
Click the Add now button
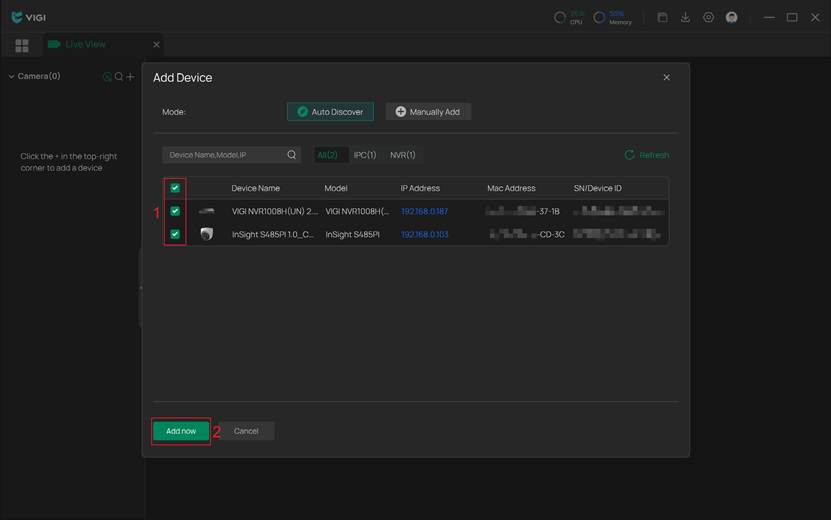click(x=181, y=431)
